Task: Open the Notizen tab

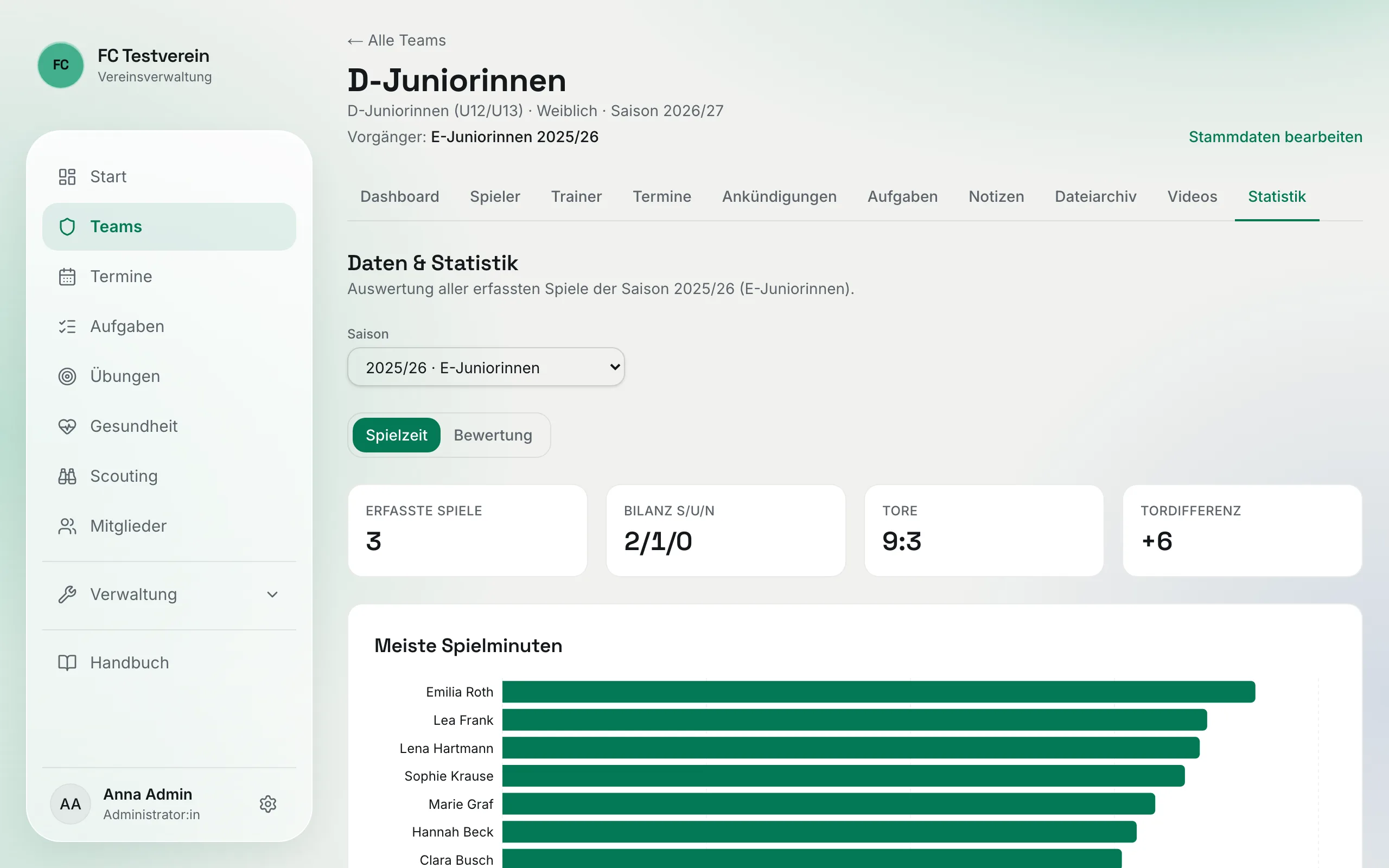Action: click(x=996, y=197)
